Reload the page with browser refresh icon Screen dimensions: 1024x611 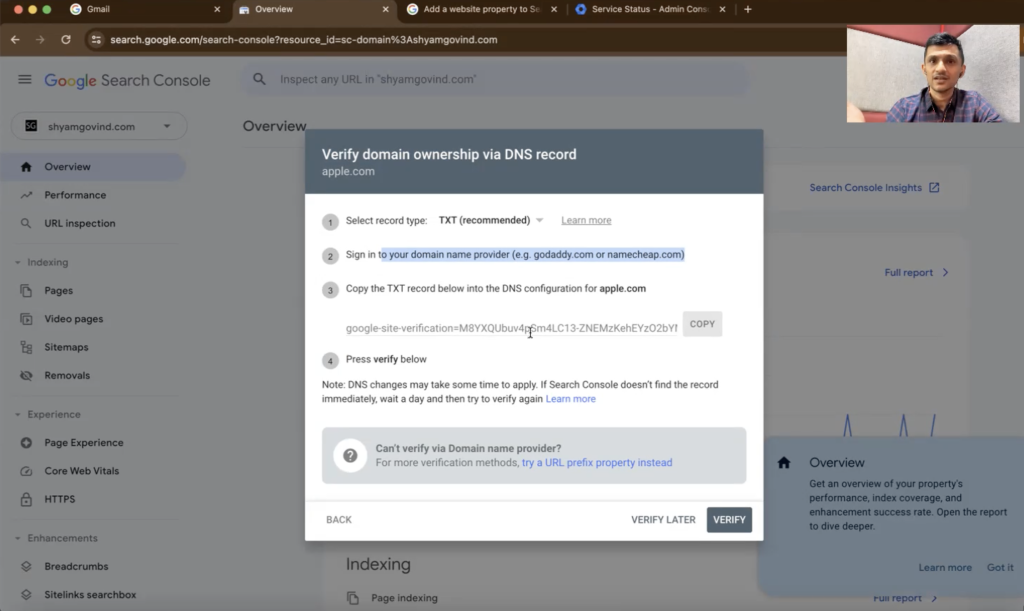66,40
